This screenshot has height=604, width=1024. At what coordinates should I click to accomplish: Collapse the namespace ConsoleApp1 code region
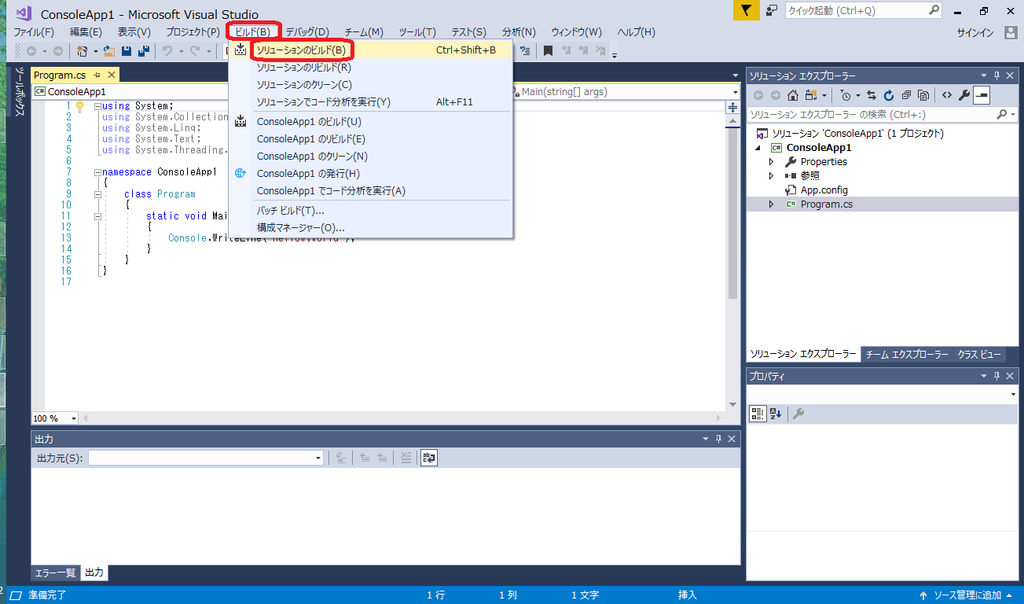tap(97, 172)
